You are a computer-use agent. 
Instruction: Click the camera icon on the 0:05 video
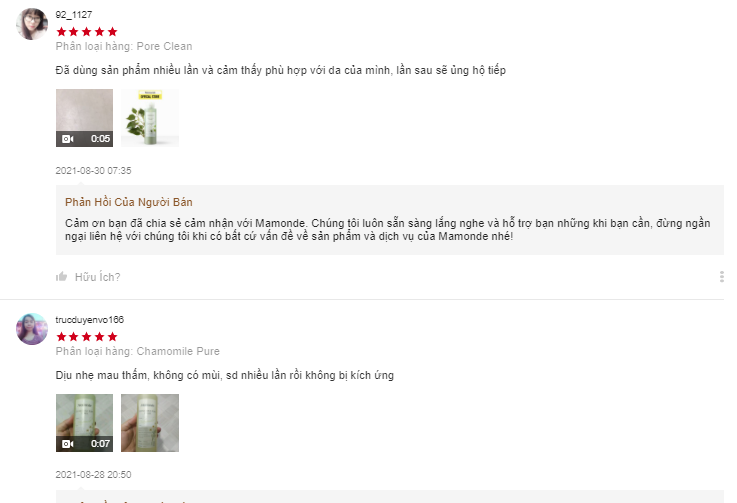pyautogui.click(x=68, y=139)
